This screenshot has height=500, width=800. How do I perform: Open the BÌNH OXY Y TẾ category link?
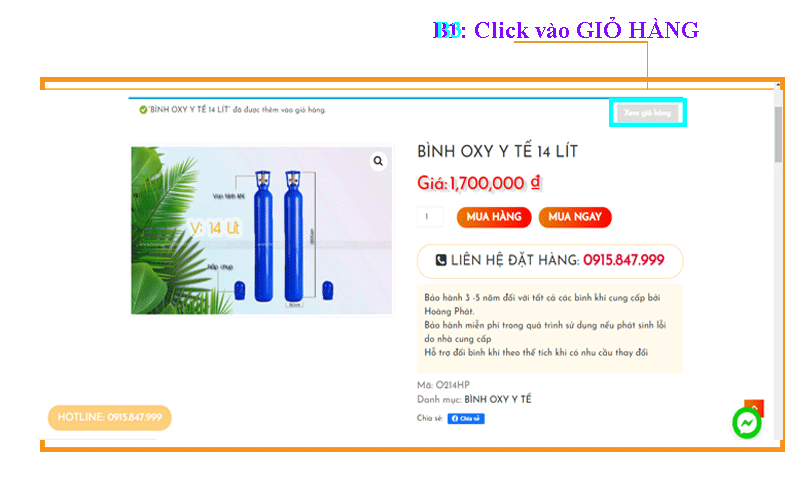(497, 399)
